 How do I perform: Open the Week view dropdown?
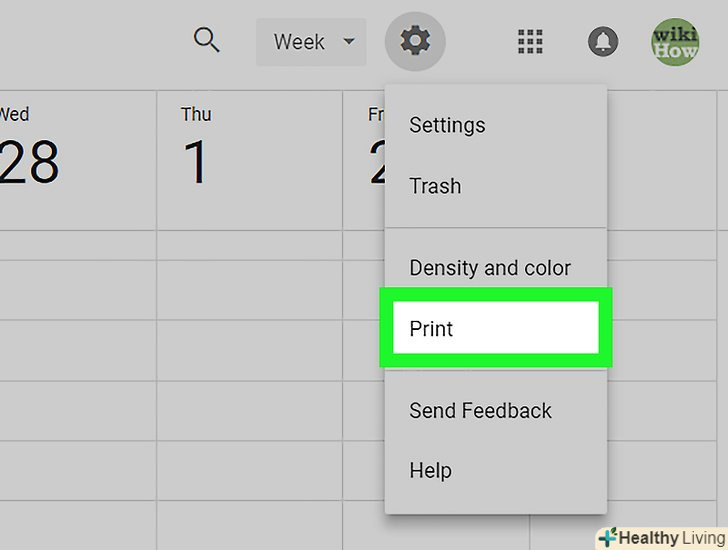pyautogui.click(x=311, y=42)
